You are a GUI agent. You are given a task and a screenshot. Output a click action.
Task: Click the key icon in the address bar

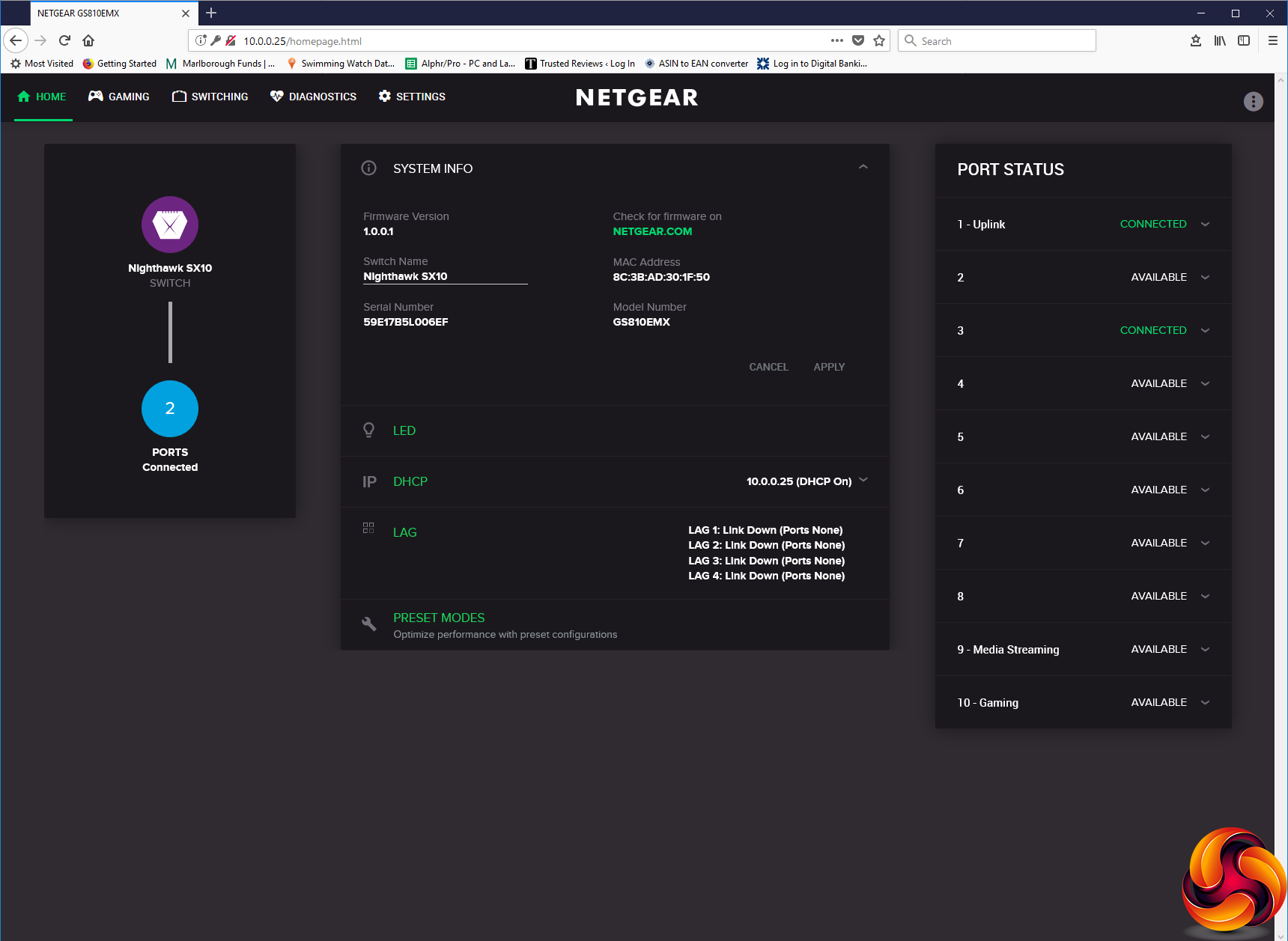pyautogui.click(x=216, y=40)
